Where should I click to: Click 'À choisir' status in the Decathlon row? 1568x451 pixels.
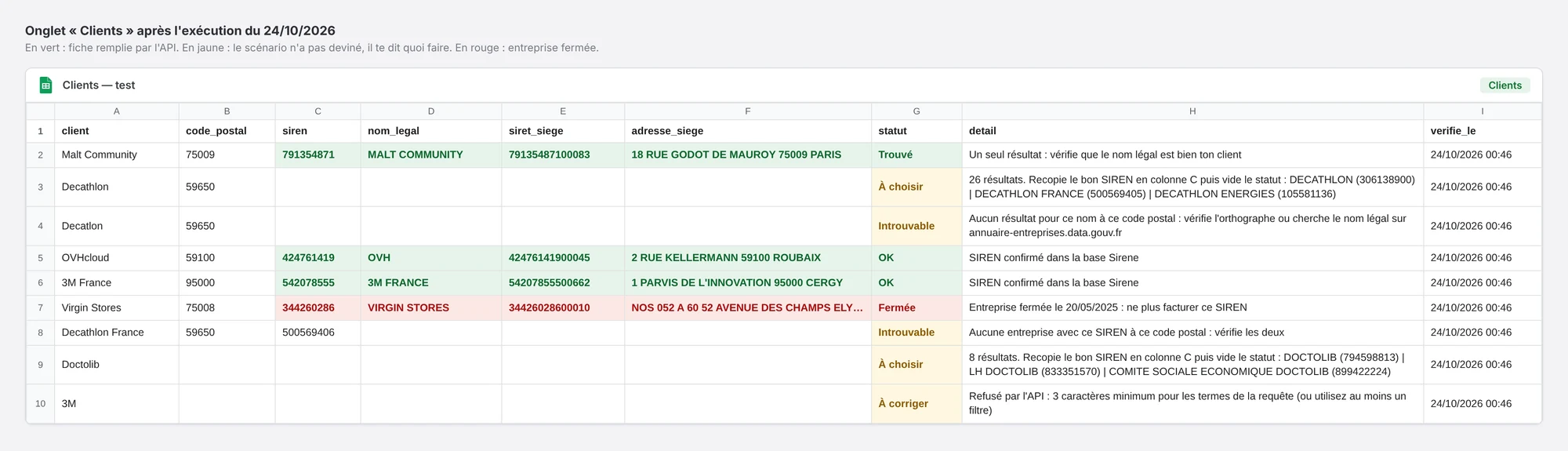coord(916,187)
